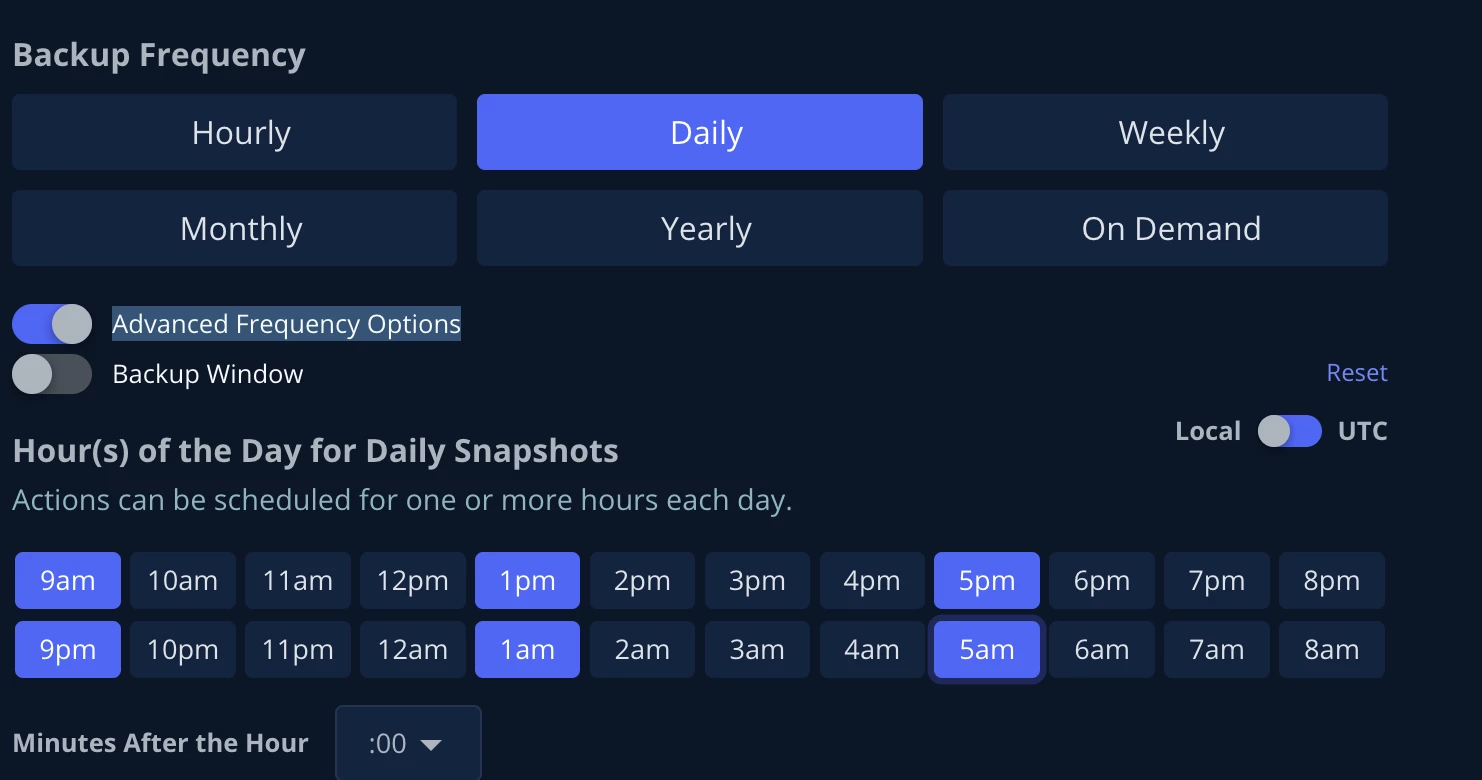The image size is (1482, 780).
Task: Click the Reset link
Action: [1356, 373]
